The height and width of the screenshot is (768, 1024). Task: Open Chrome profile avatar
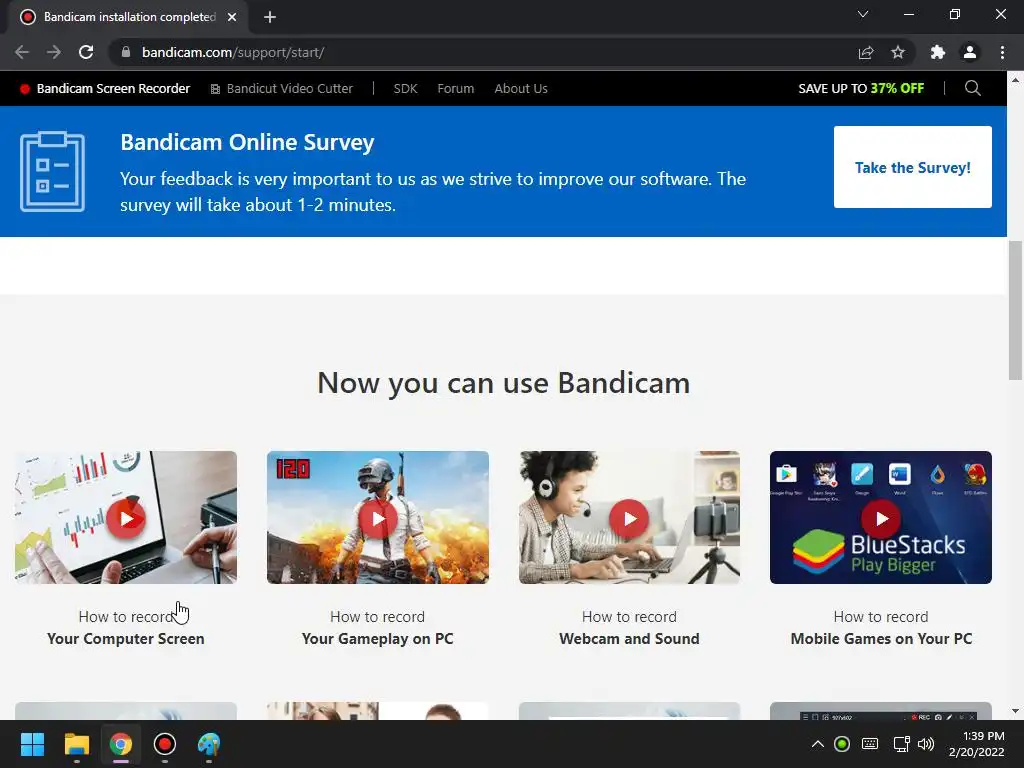tap(970, 52)
